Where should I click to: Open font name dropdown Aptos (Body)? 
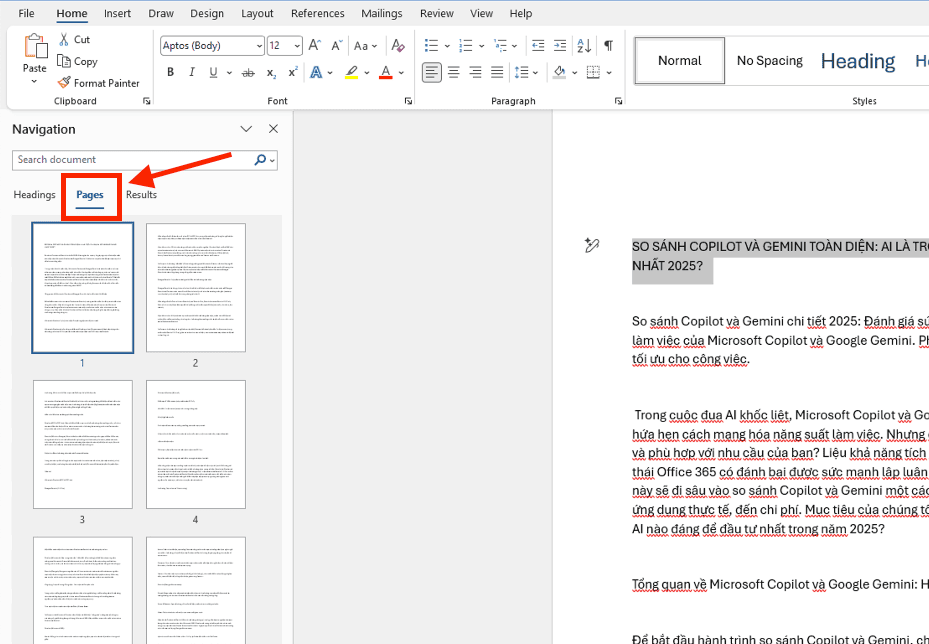[260, 46]
